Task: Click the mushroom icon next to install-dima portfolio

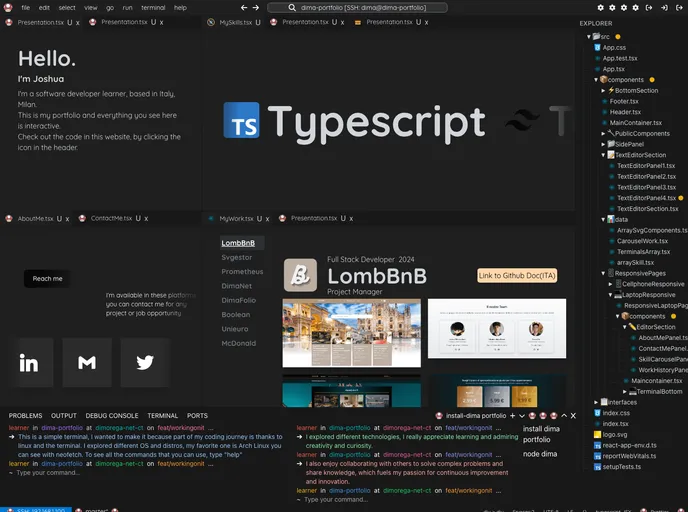Action: (439, 415)
